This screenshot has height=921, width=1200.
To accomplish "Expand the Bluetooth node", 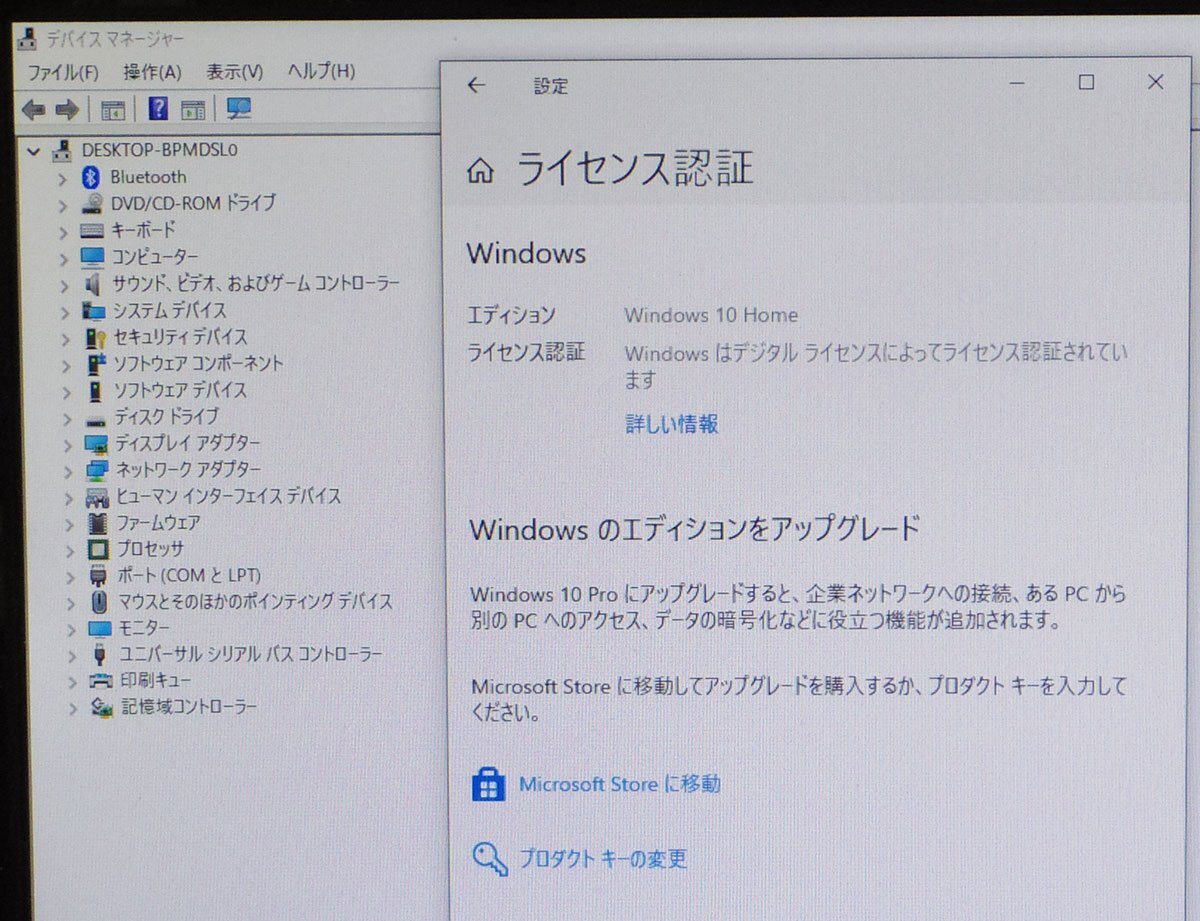I will 63,178.
